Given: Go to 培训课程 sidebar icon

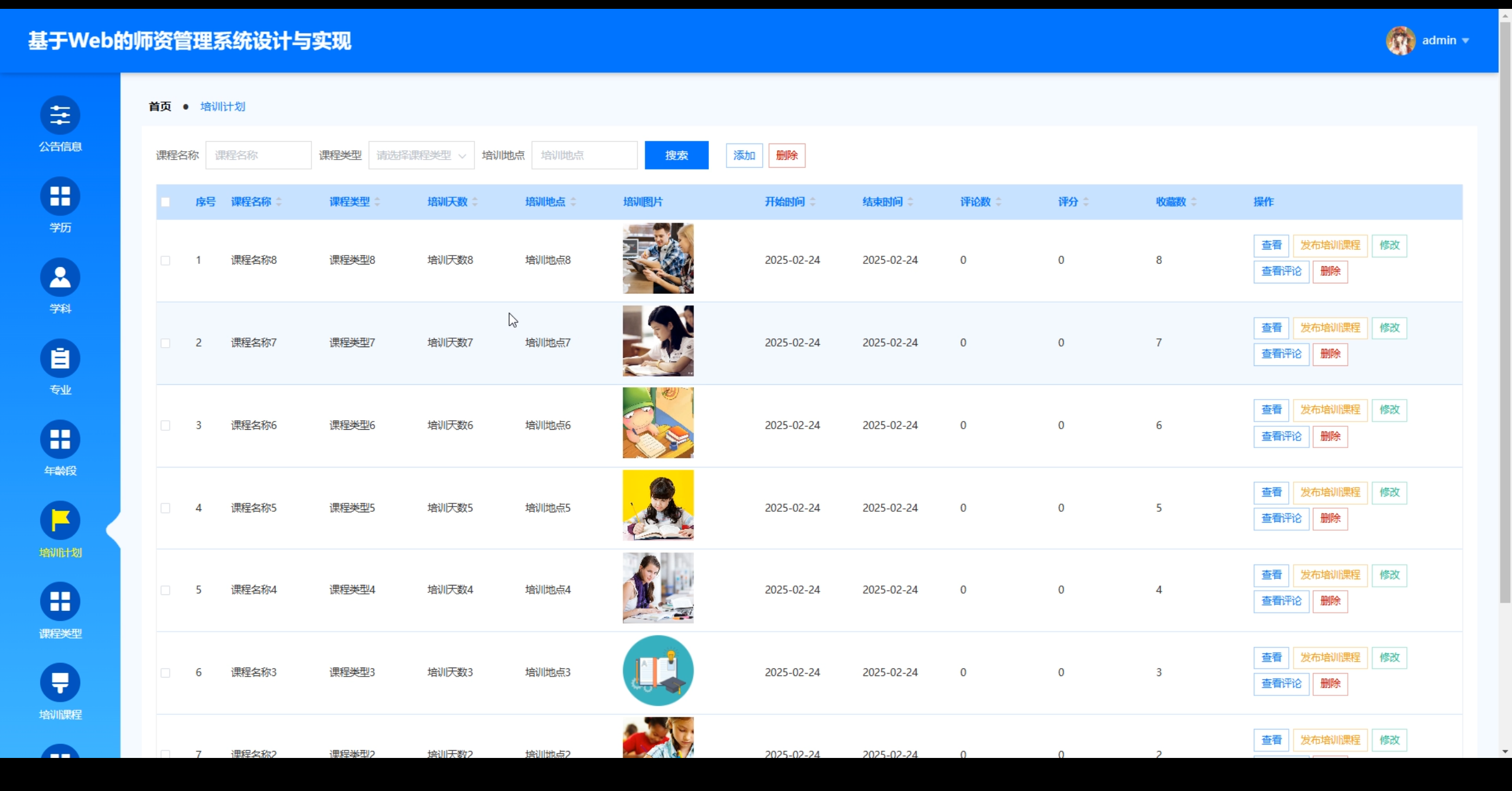Looking at the screenshot, I should pos(60,682).
